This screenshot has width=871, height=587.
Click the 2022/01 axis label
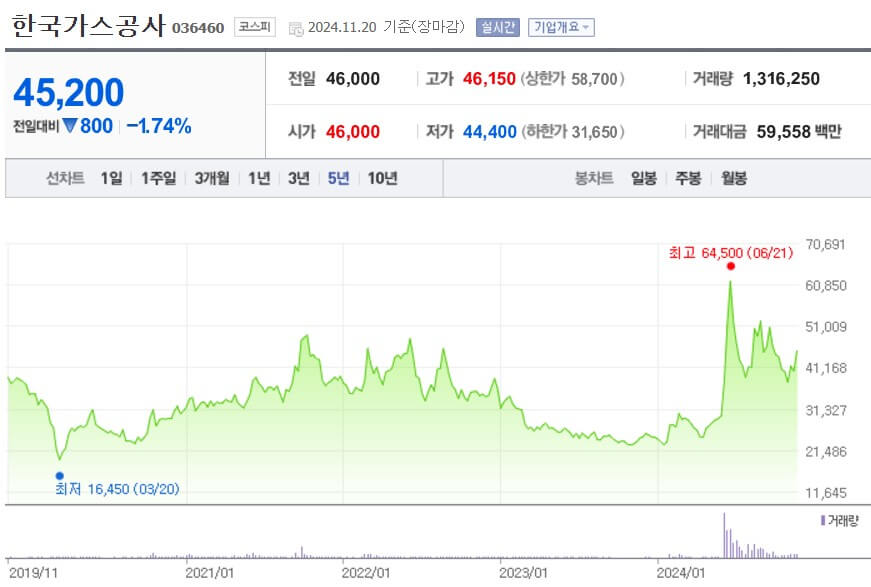pos(366,573)
